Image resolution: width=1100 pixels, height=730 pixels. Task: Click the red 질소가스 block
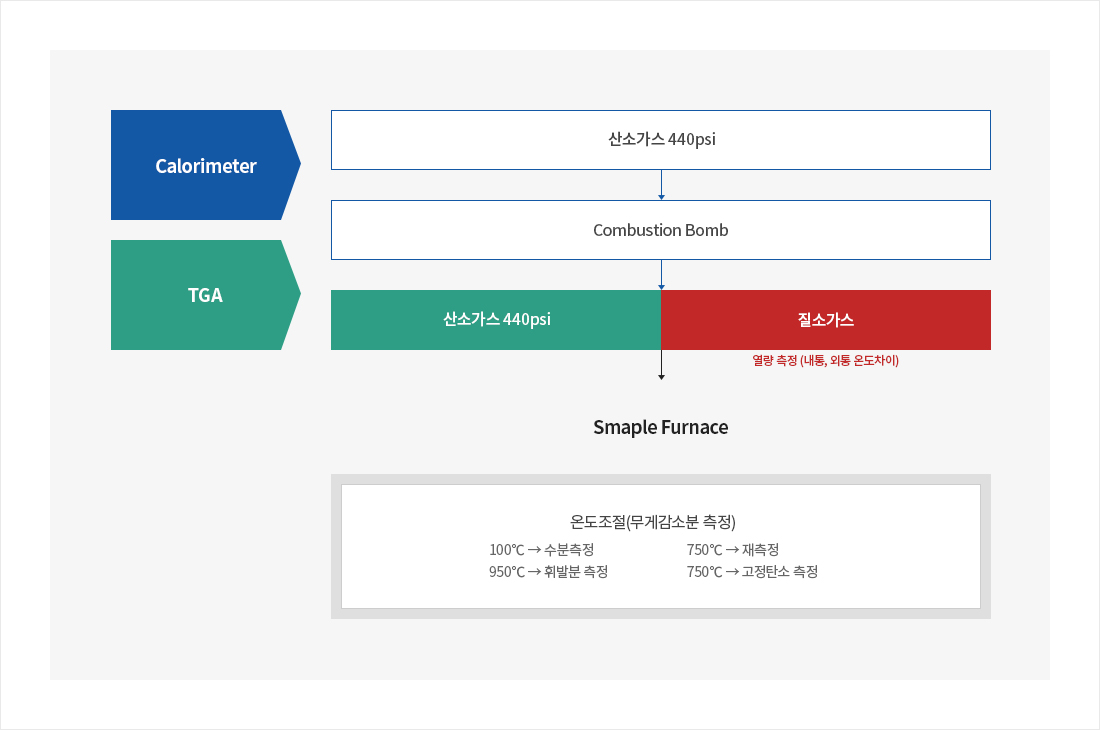pyautogui.click(x=826, y=320)
